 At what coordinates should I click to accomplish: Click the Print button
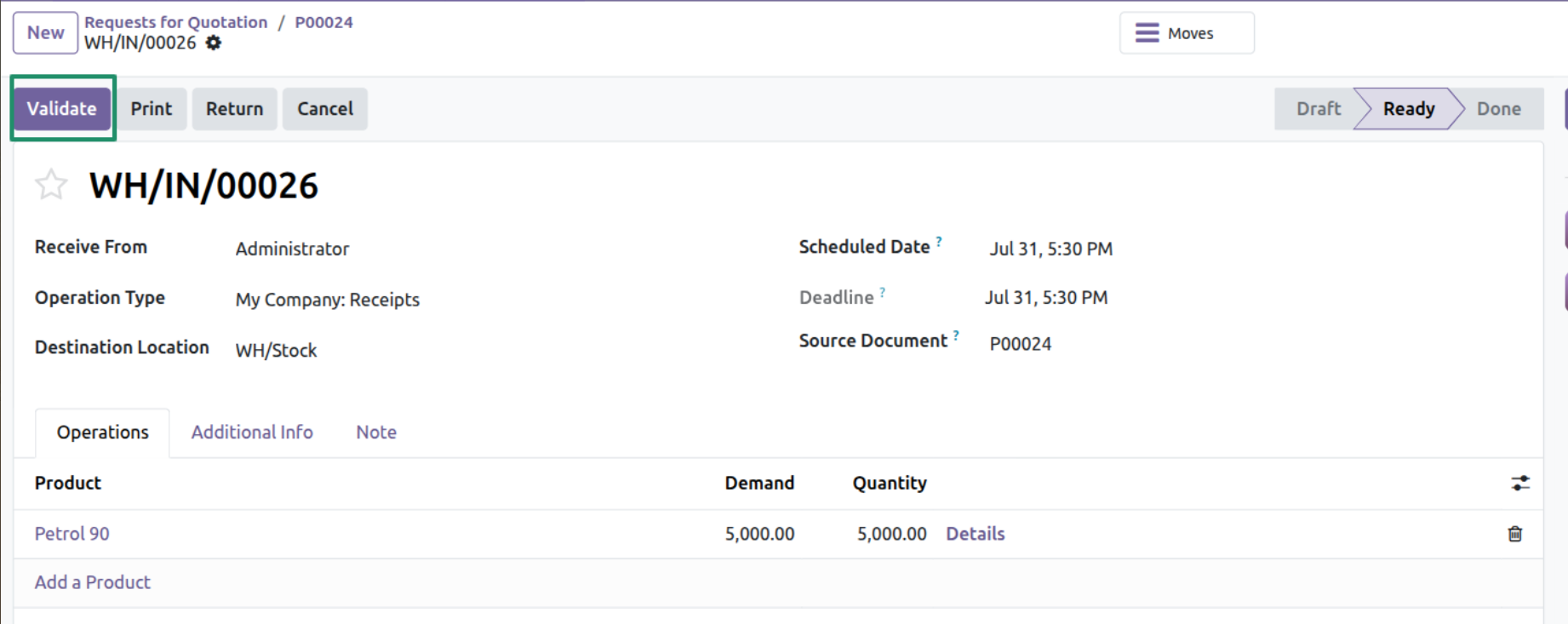[x=152, y=109]
